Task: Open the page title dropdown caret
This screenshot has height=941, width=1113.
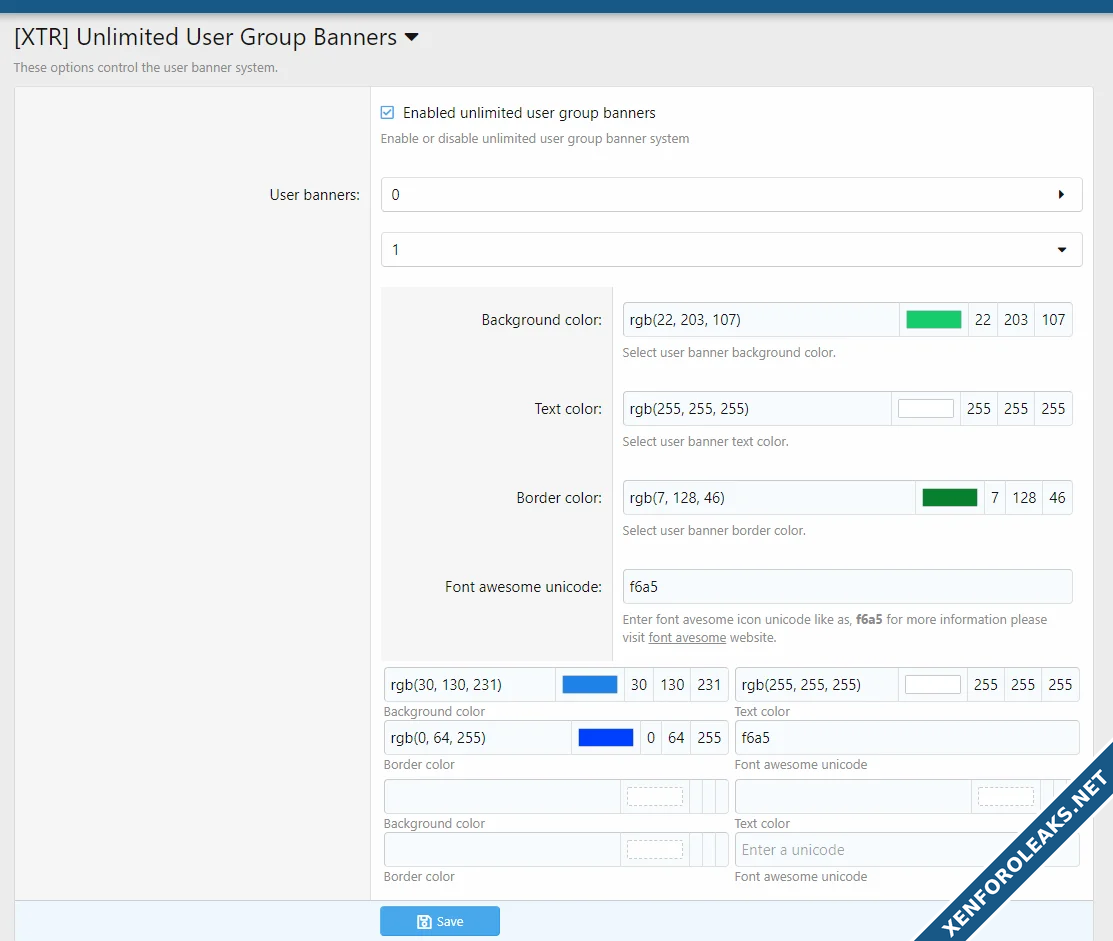Action: (411, 38)
